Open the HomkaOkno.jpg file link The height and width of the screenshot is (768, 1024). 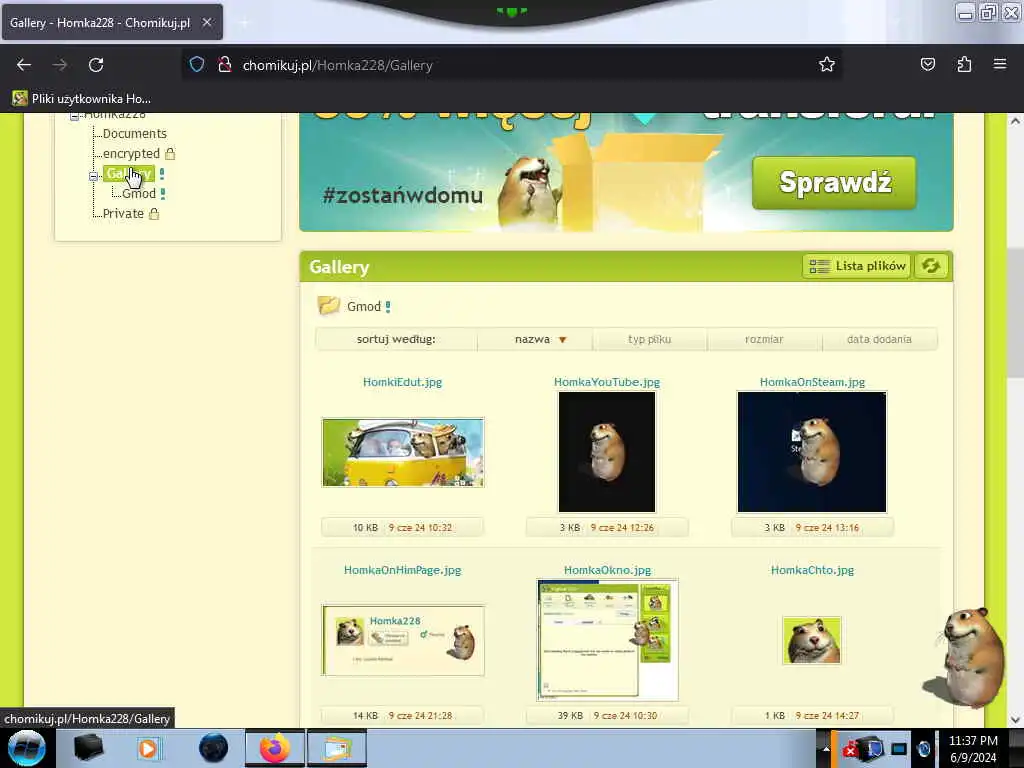pyautogui.click(x=607, y=570)
